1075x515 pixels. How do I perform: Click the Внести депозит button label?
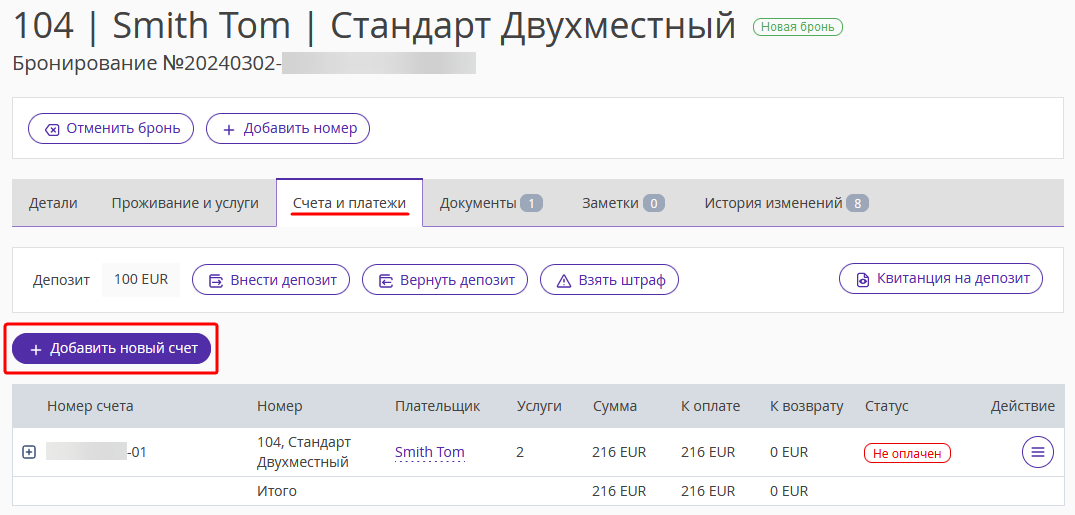tap(284, 280)
